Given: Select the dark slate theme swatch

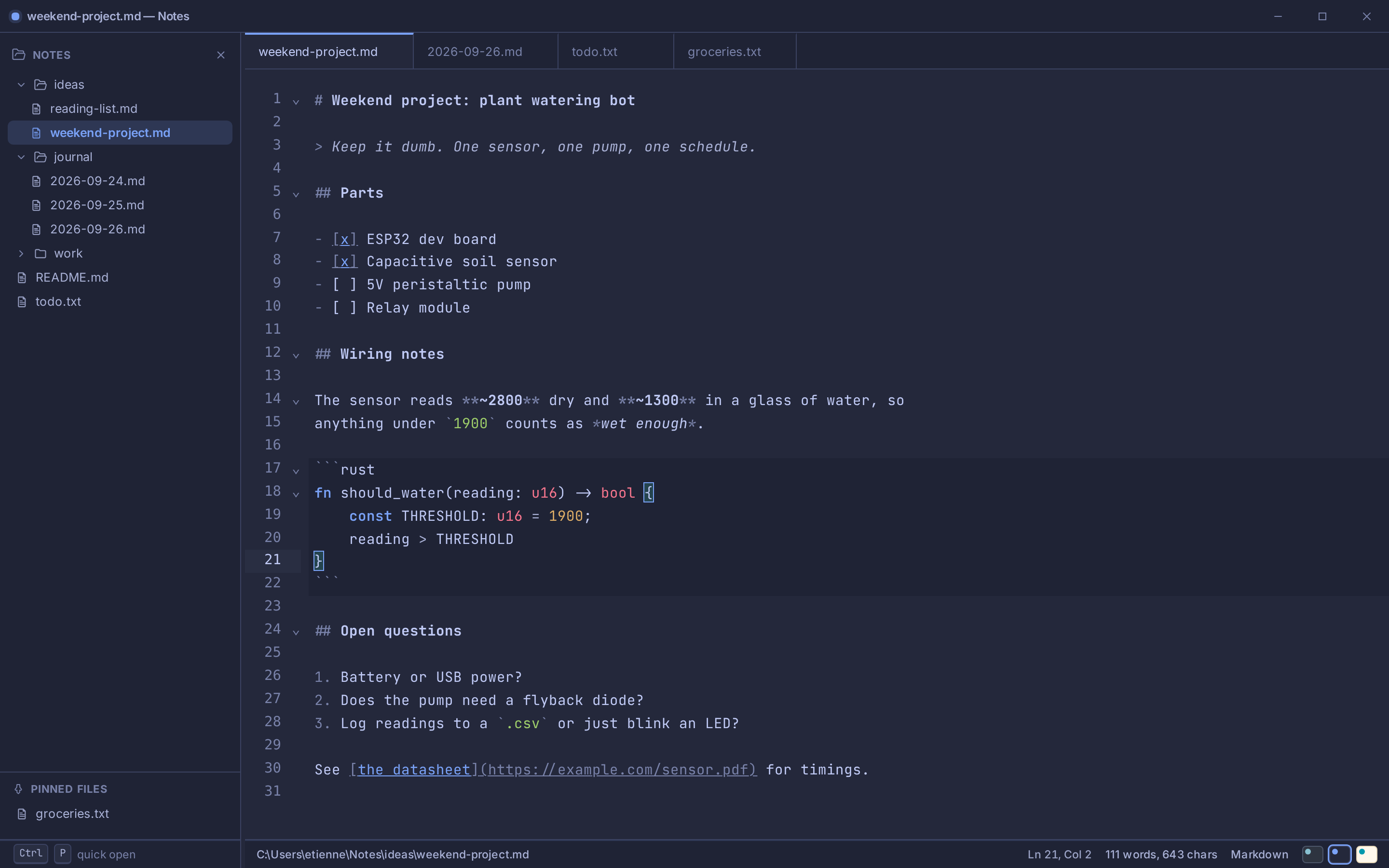Looking at the screenshot, I should tap(1313, 854).
